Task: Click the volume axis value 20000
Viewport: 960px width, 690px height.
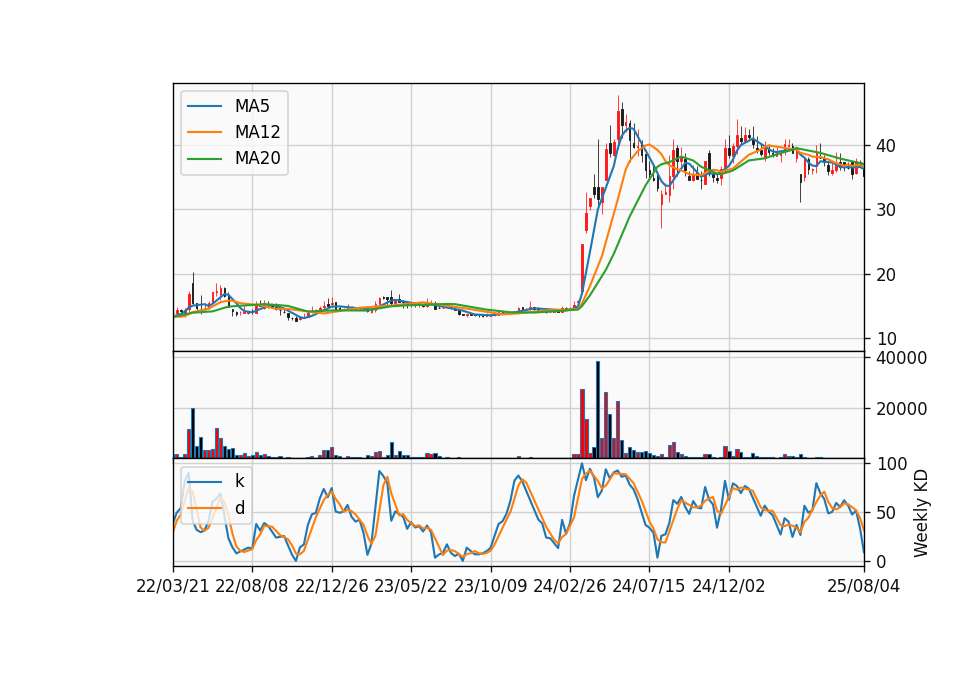Action: click(x=901, y=409)
